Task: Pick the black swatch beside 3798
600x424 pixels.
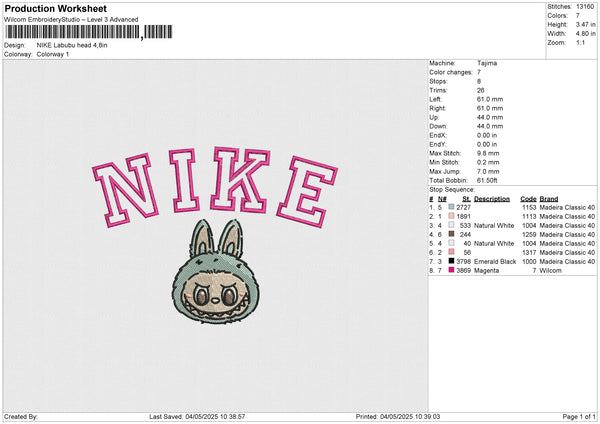Action: (451, 261)
